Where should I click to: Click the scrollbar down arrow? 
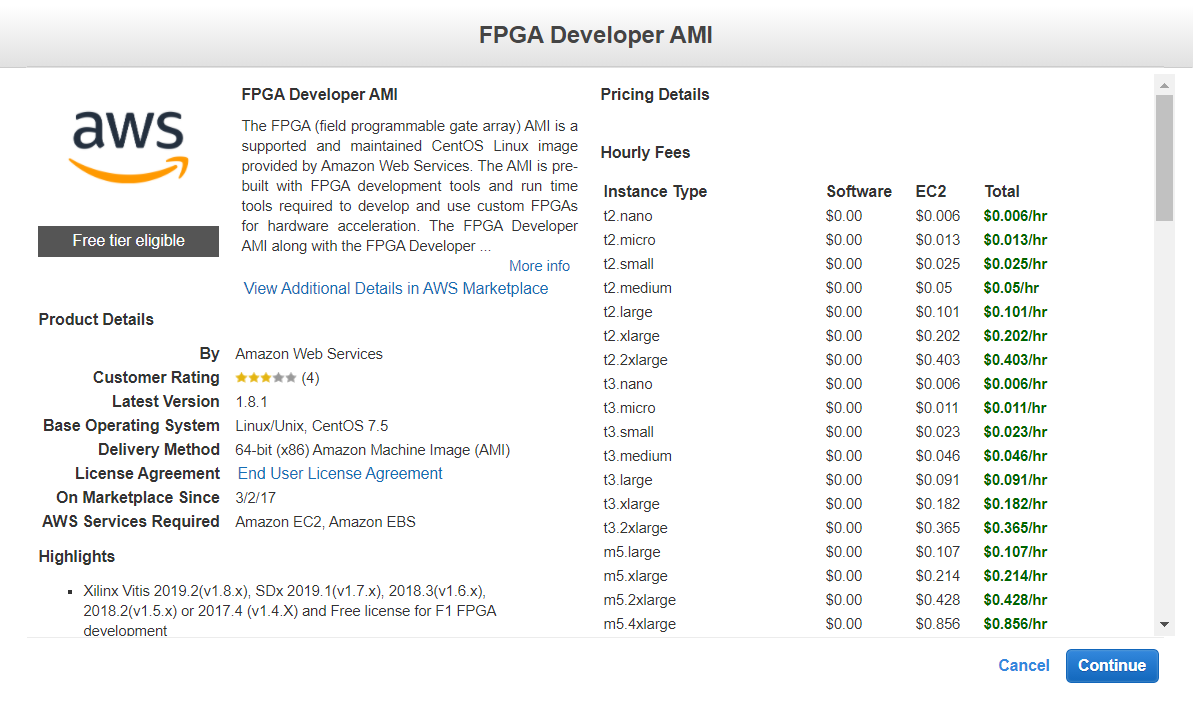[1164, 624]
